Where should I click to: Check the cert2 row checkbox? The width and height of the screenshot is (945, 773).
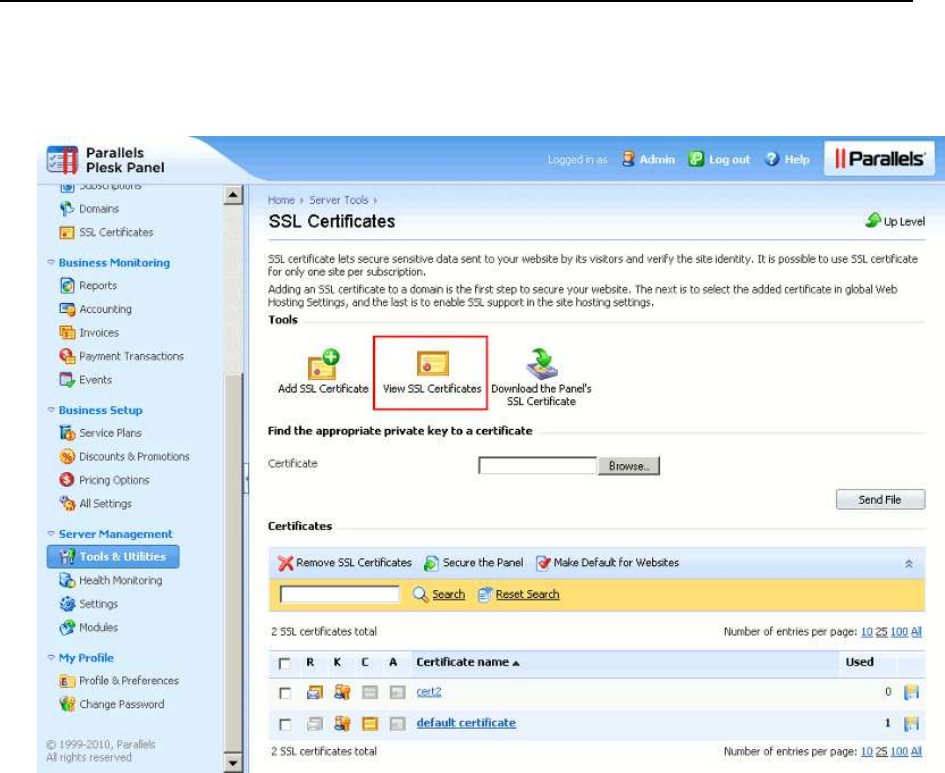coord(285,693)
